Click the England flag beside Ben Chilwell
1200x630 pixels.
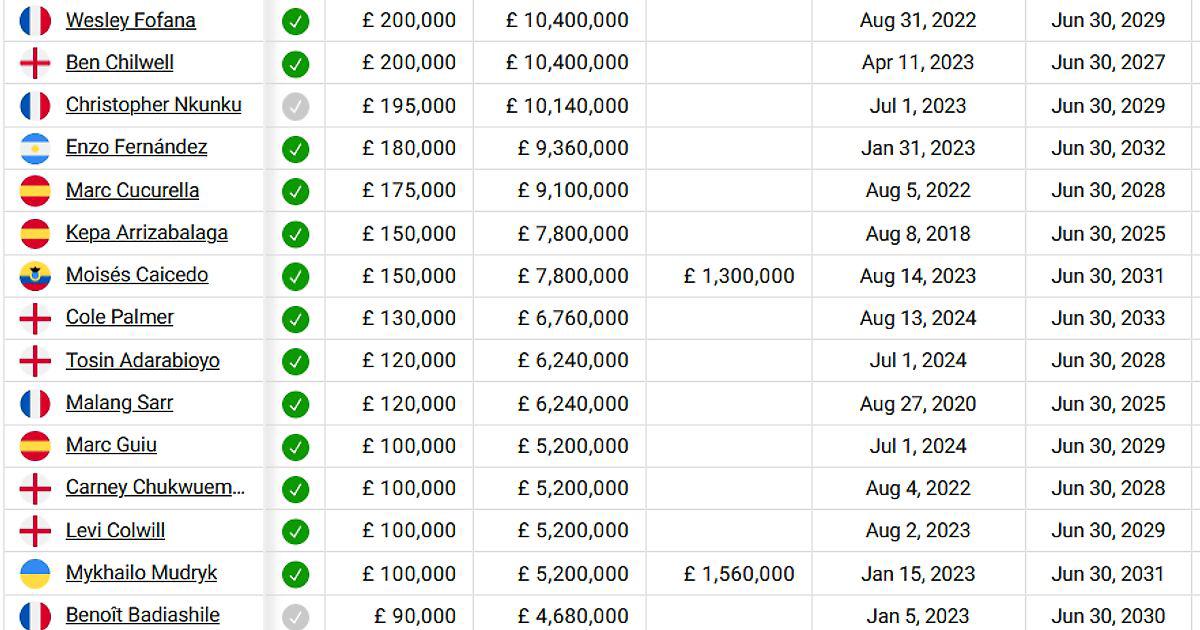click(x=35, y=63)
